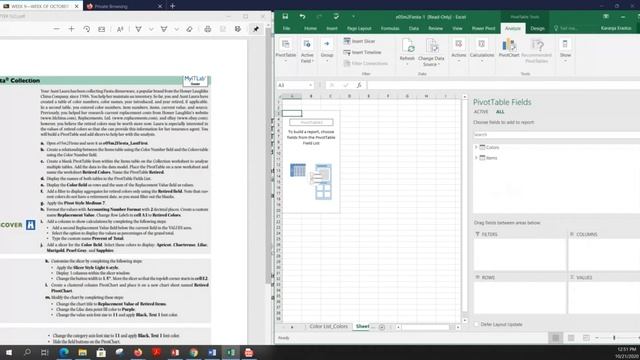Open a new browser tab with plus
The height and width of the screenshot is (360, 640).
173,6
